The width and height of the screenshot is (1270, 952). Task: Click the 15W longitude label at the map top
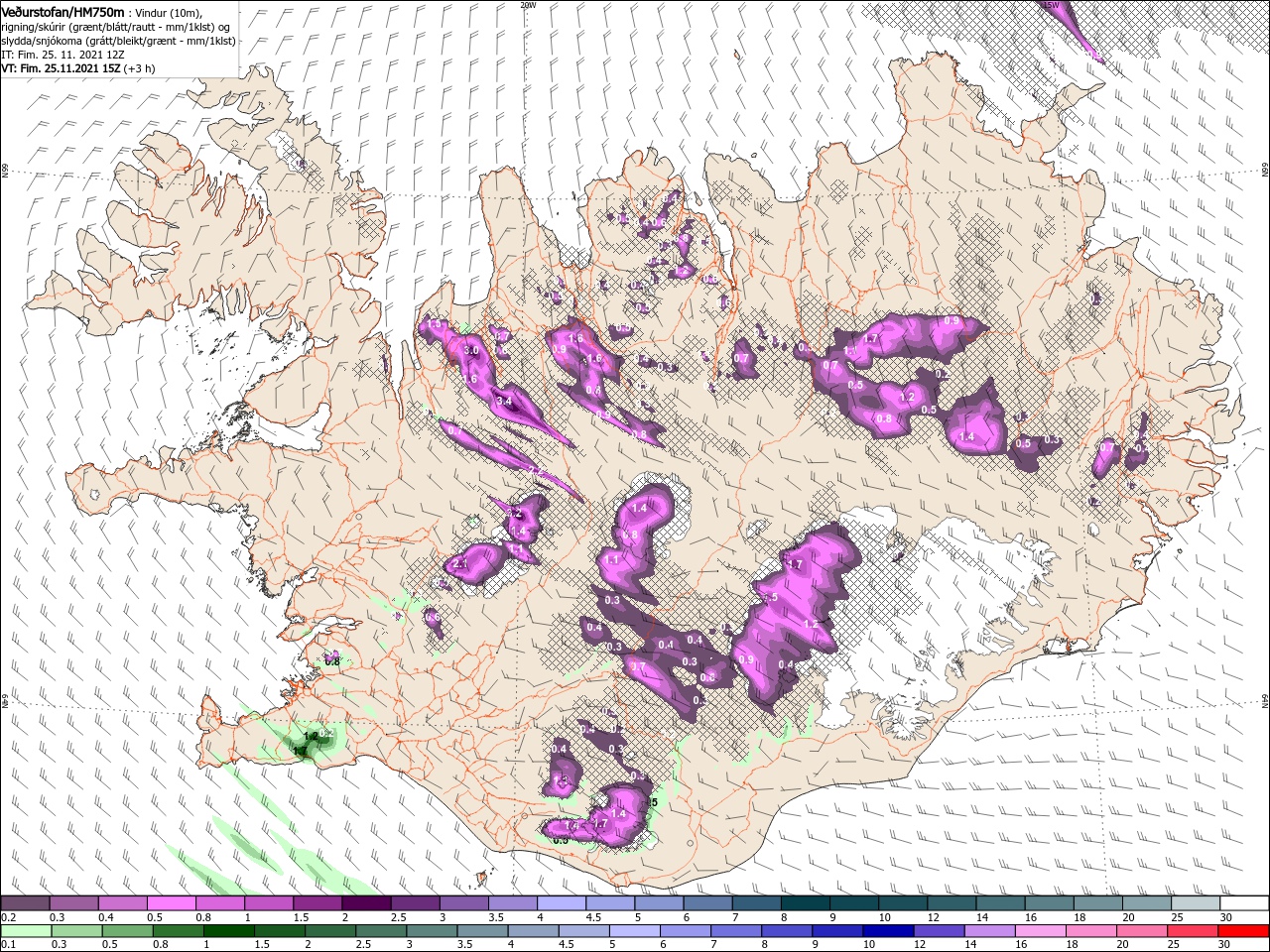[1052, 5]
